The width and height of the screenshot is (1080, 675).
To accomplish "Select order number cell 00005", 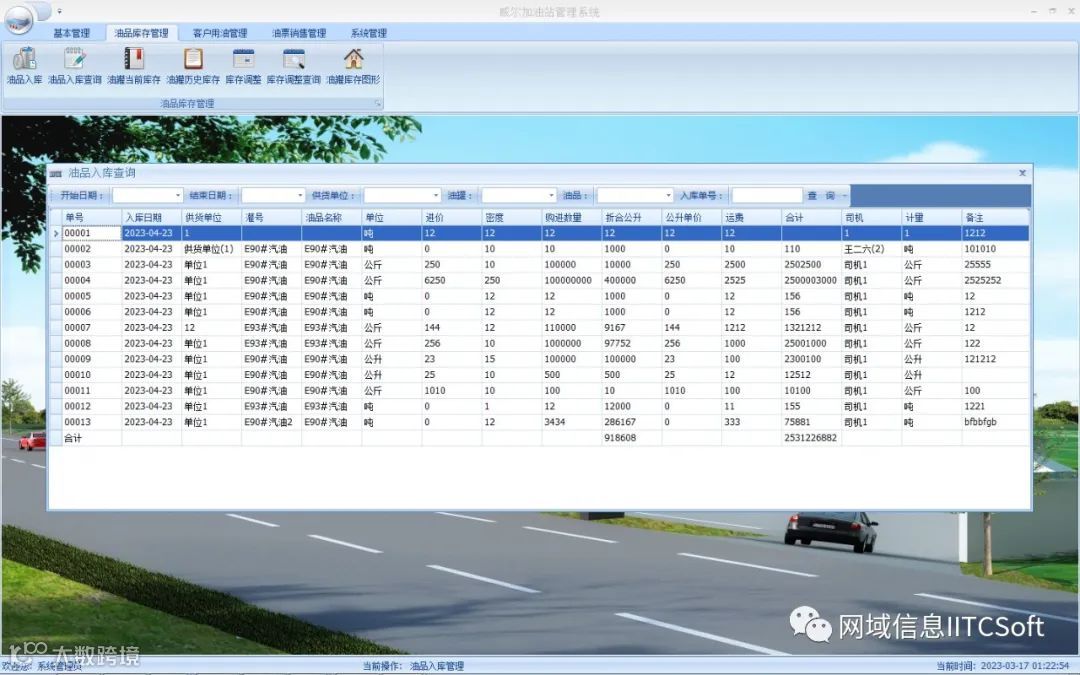I will pyautogui.click(x=91, y=296).
